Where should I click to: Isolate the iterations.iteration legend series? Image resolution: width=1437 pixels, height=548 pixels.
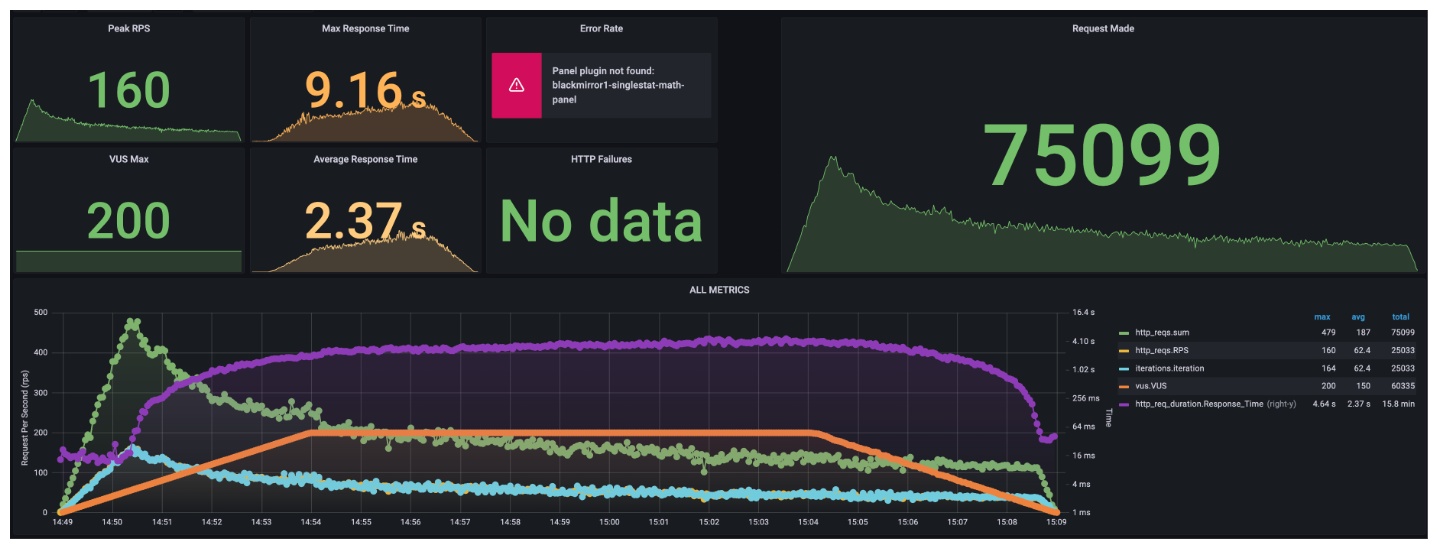[x=1171, y=368]
